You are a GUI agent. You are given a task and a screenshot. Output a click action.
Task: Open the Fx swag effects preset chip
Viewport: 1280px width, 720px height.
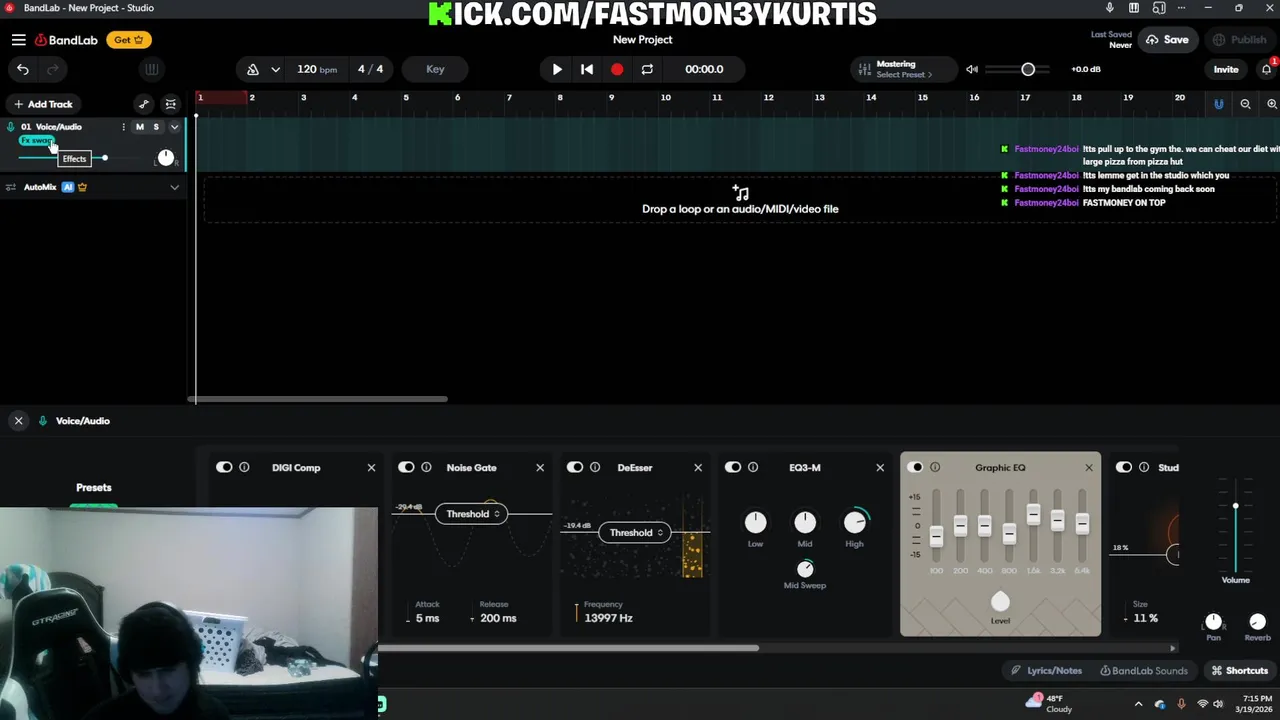pyautogui.click(x=36, y=141)
